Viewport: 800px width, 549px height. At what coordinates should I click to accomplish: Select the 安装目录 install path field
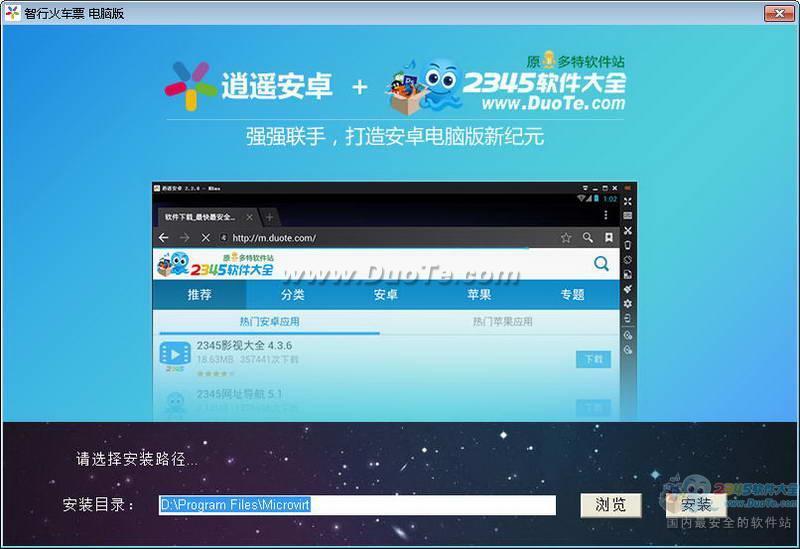click(x=357, y=505)
